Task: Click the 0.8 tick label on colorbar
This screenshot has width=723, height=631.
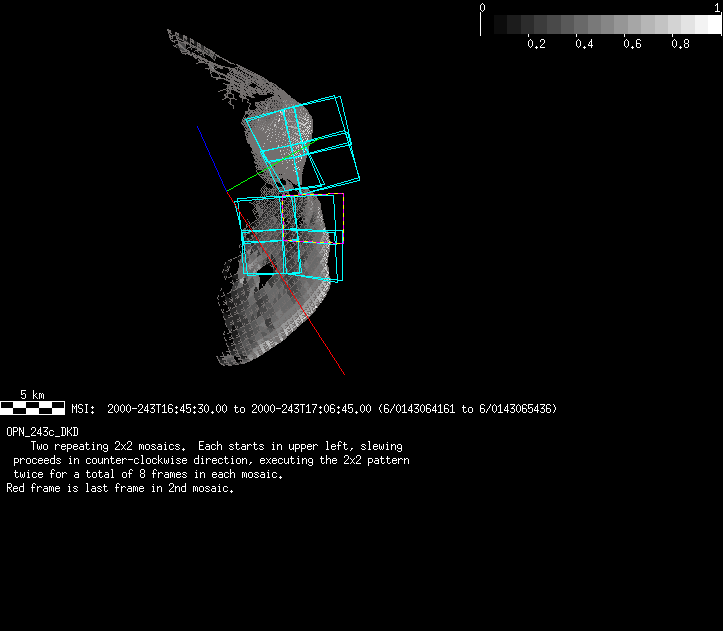Action: pyautogui.click(x=680, y=44)
